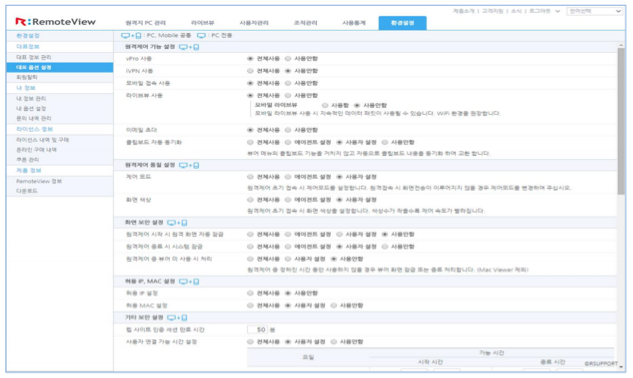
Task: Open the 언어선택 language dropdown
Action: coord(594,11)
